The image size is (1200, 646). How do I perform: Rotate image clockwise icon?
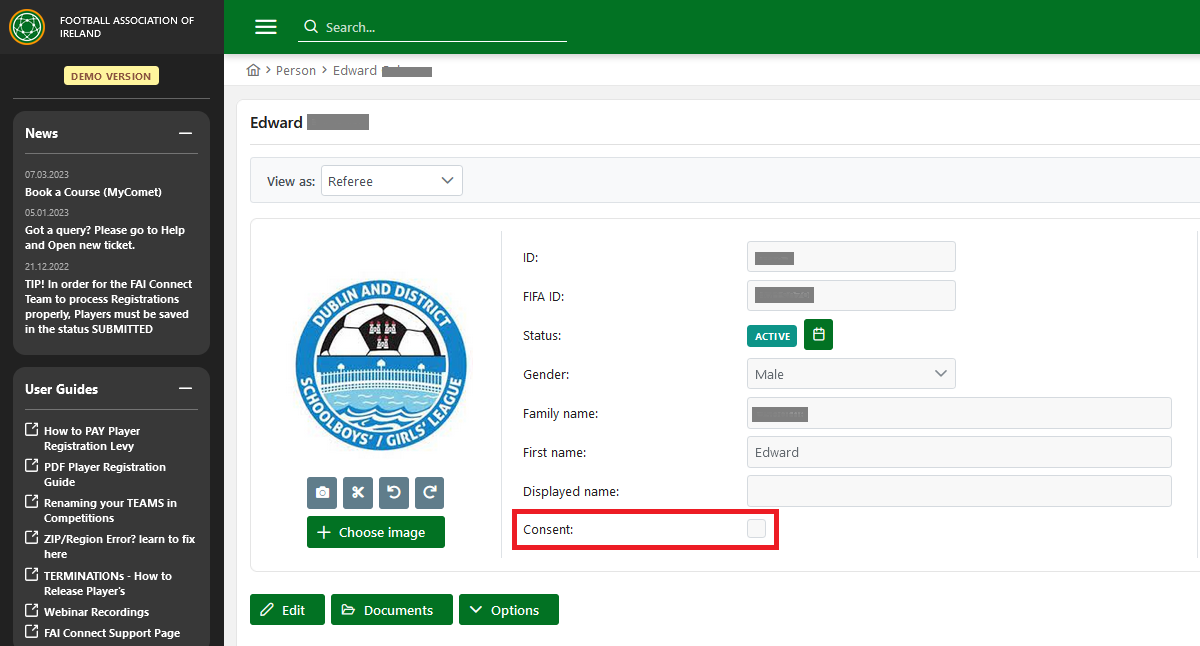429,493
